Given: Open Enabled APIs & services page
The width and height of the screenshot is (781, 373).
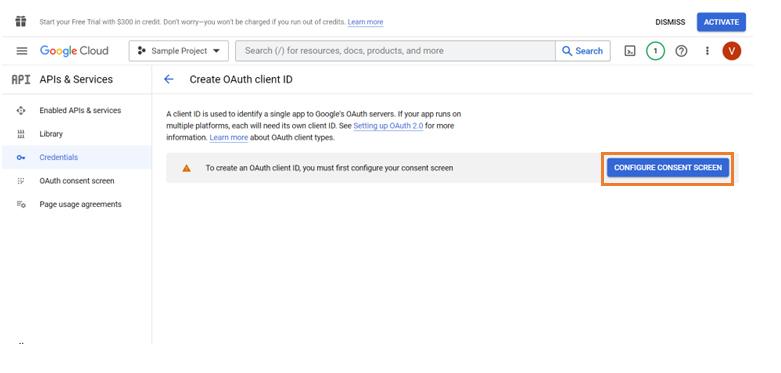Looking at the screenshot, I should pyautogui.click(x=80, y=111).
